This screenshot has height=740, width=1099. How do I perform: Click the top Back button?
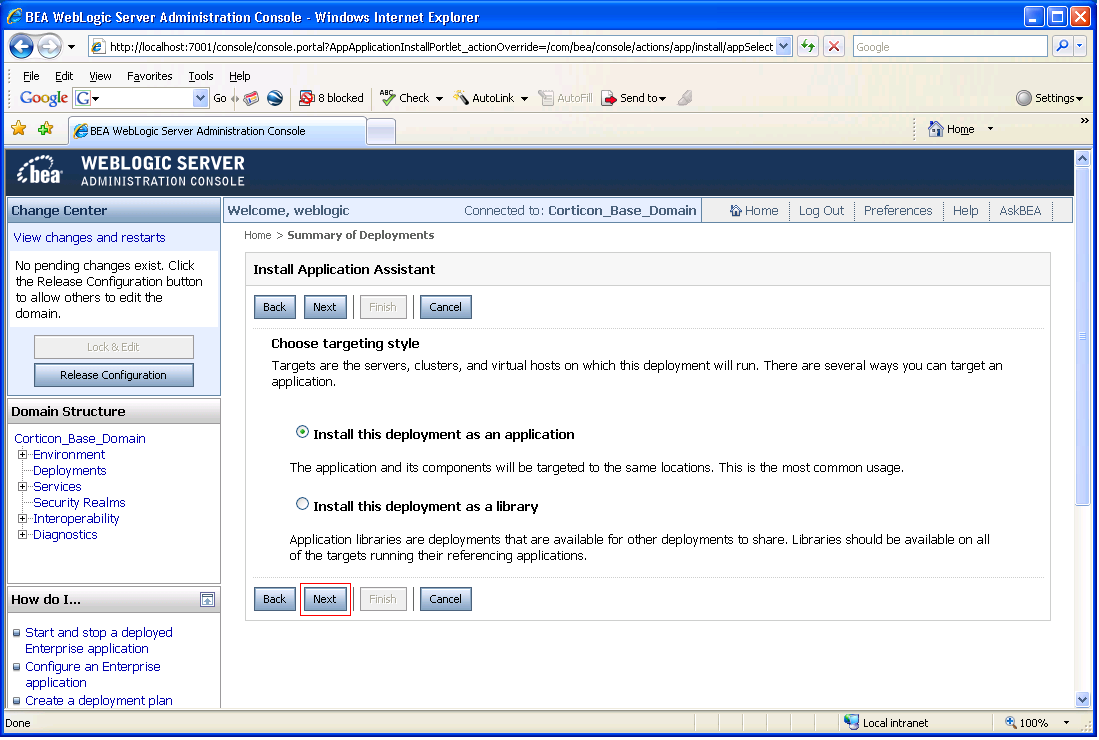pyautogui.click(x=275, y=307)
